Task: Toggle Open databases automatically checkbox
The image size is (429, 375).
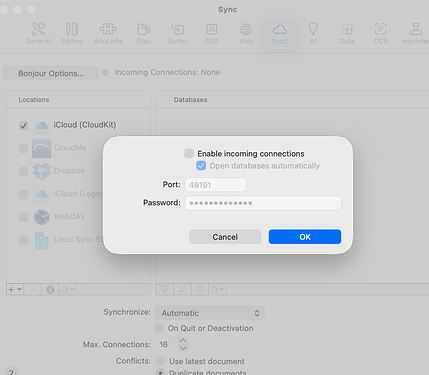Action: [201, 166]
